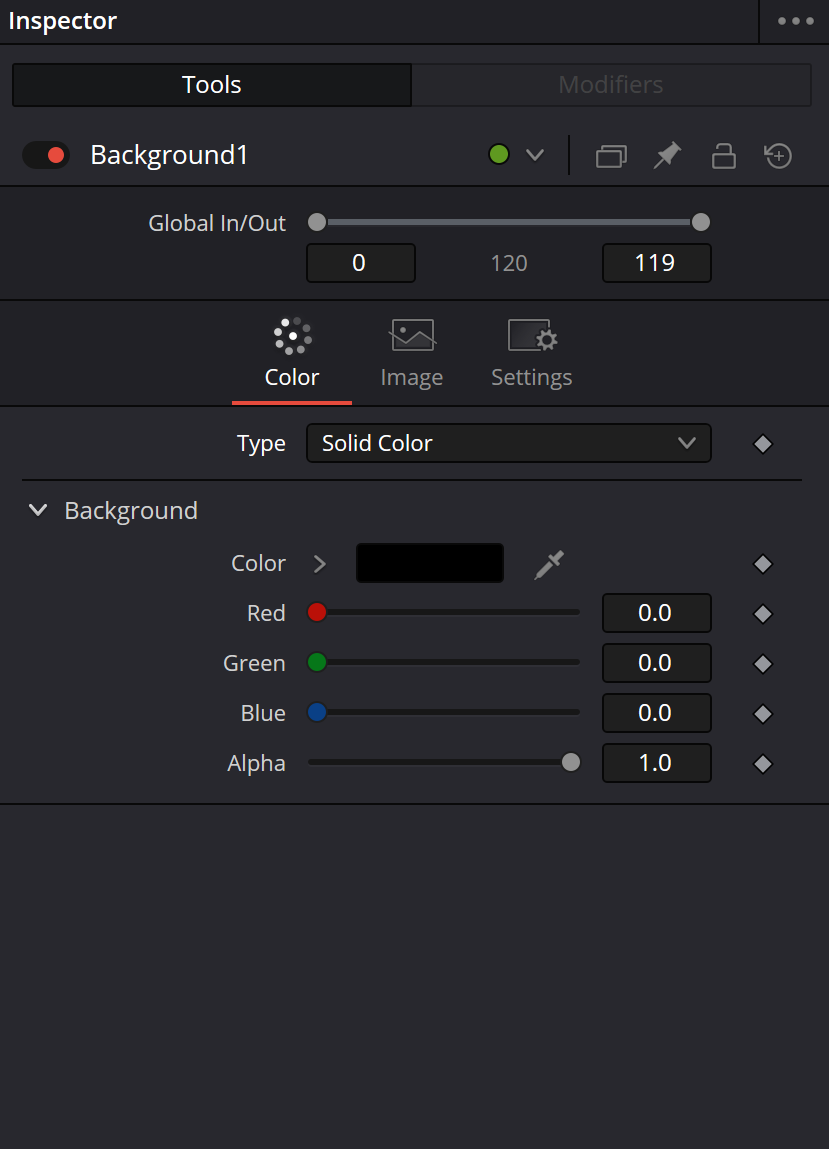Click the Red slider handle
Screen dimensions: 829x1149
(x=317, y=613)
